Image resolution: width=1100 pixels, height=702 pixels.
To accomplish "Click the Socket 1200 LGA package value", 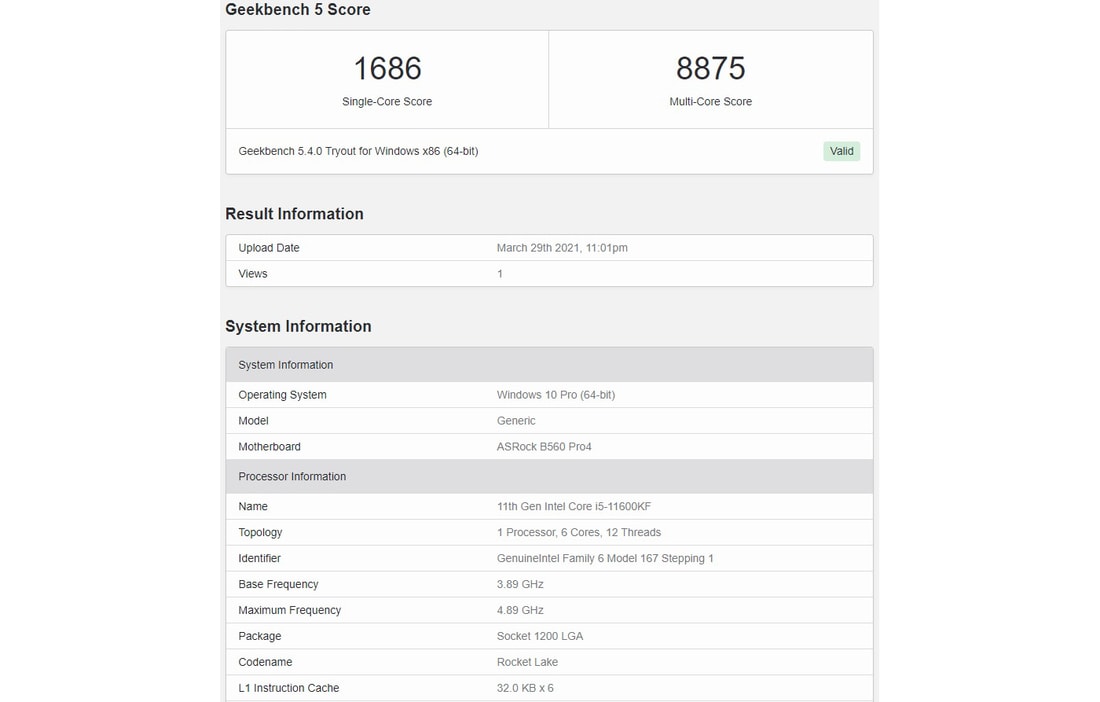I will 540,637.
